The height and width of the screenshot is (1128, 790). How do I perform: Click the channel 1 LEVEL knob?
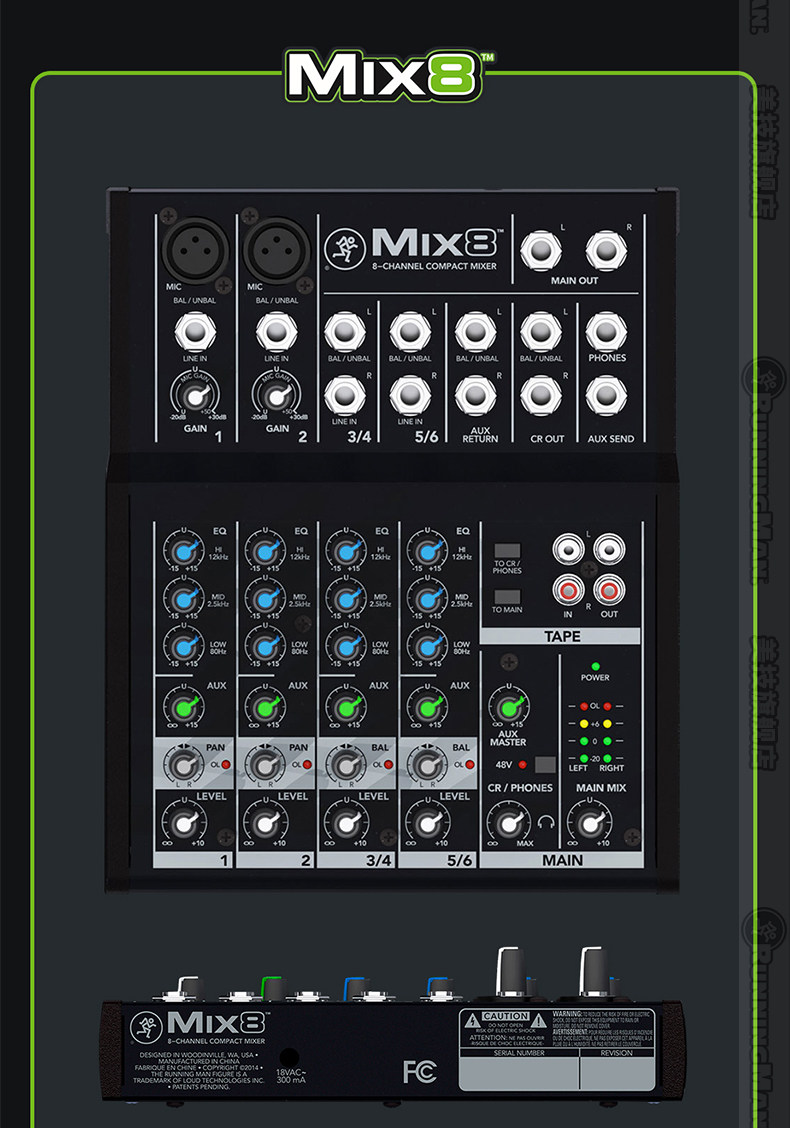pyautogui.click(x=184, y=822)
